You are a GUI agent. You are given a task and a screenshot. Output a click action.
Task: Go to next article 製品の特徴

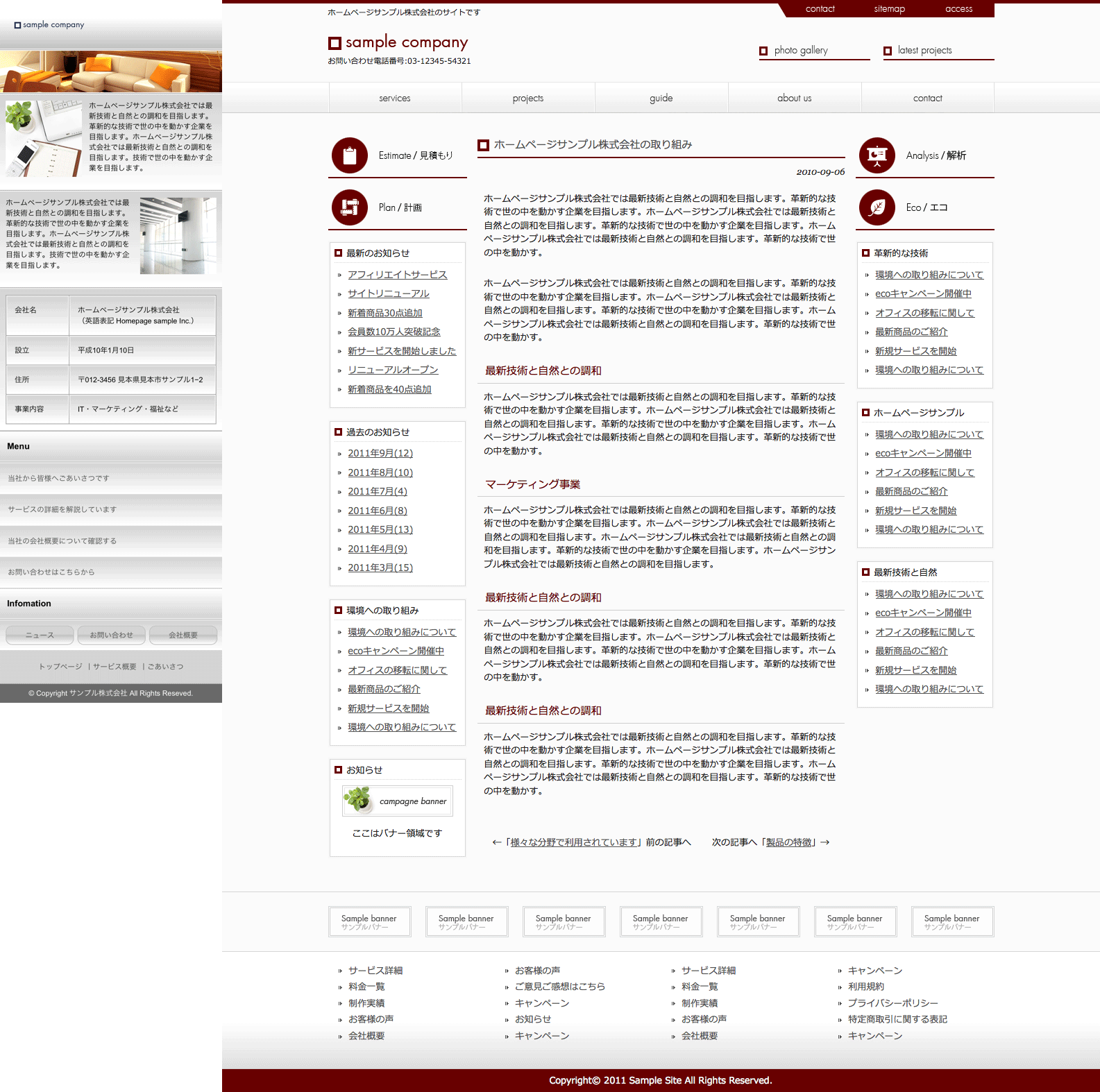[788, 842]
